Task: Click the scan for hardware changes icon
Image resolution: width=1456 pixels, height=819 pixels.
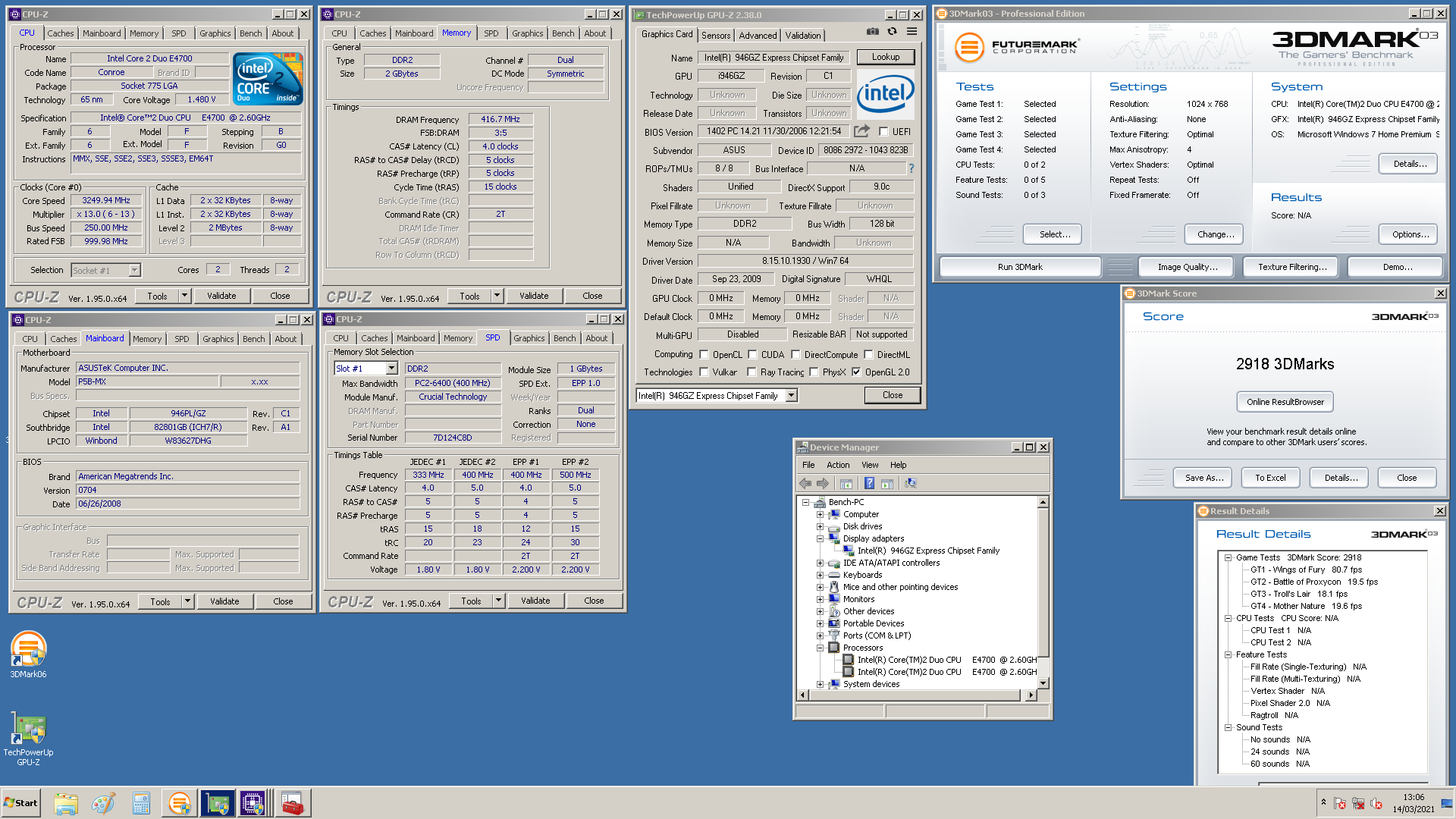Action: [911, 483]
